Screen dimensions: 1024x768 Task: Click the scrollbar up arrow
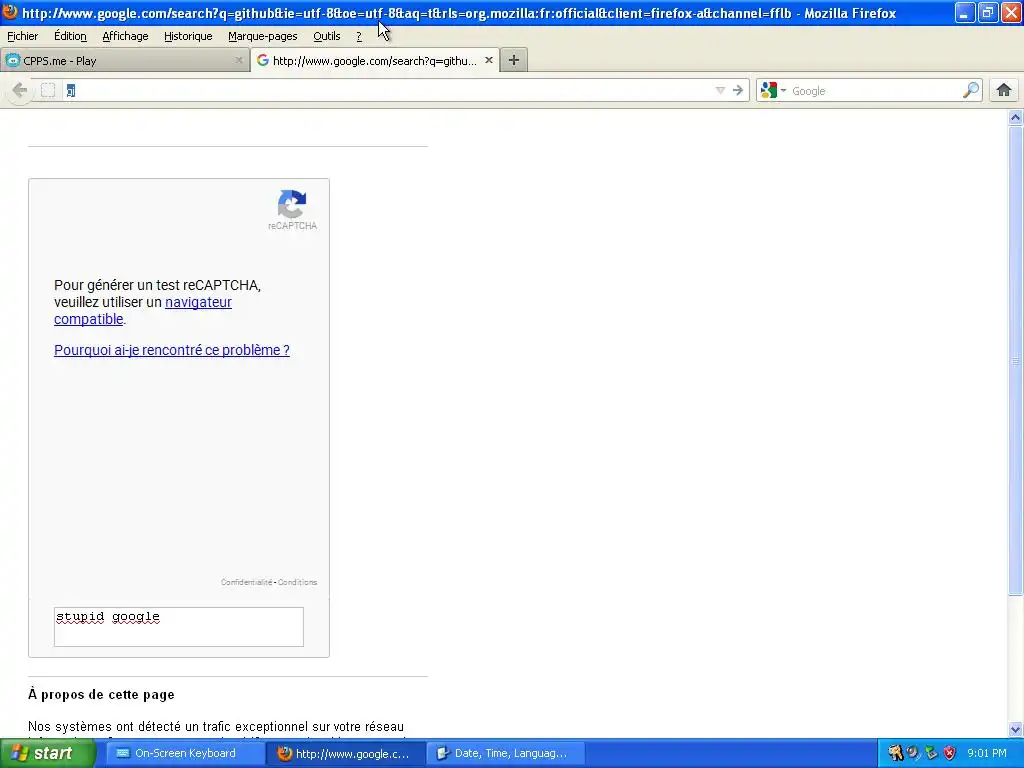1015,118
